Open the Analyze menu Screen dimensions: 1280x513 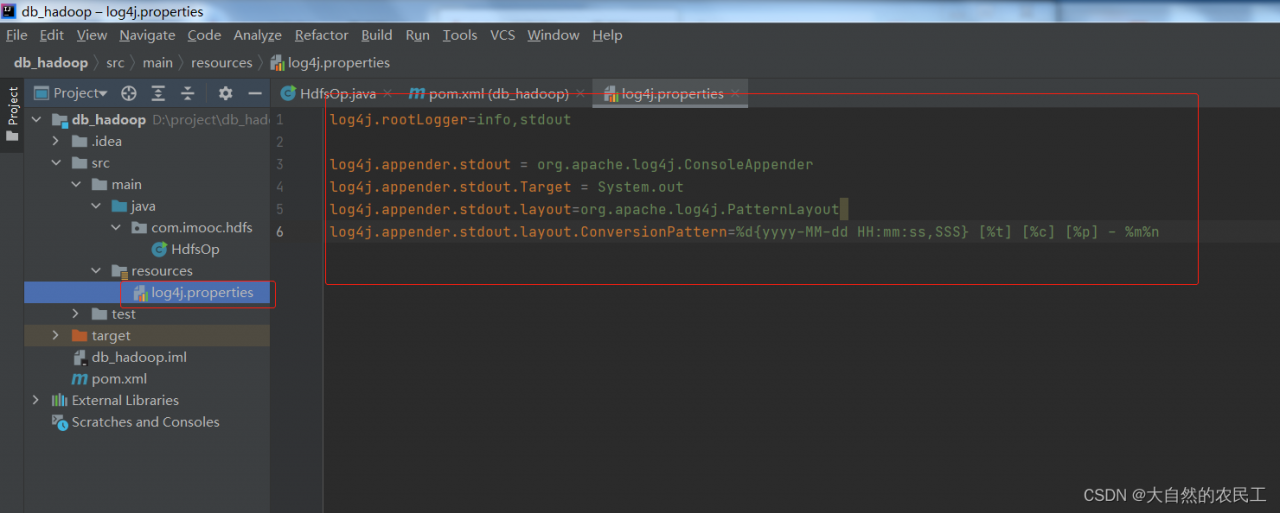pyautogui.click(x=258, y=35)
